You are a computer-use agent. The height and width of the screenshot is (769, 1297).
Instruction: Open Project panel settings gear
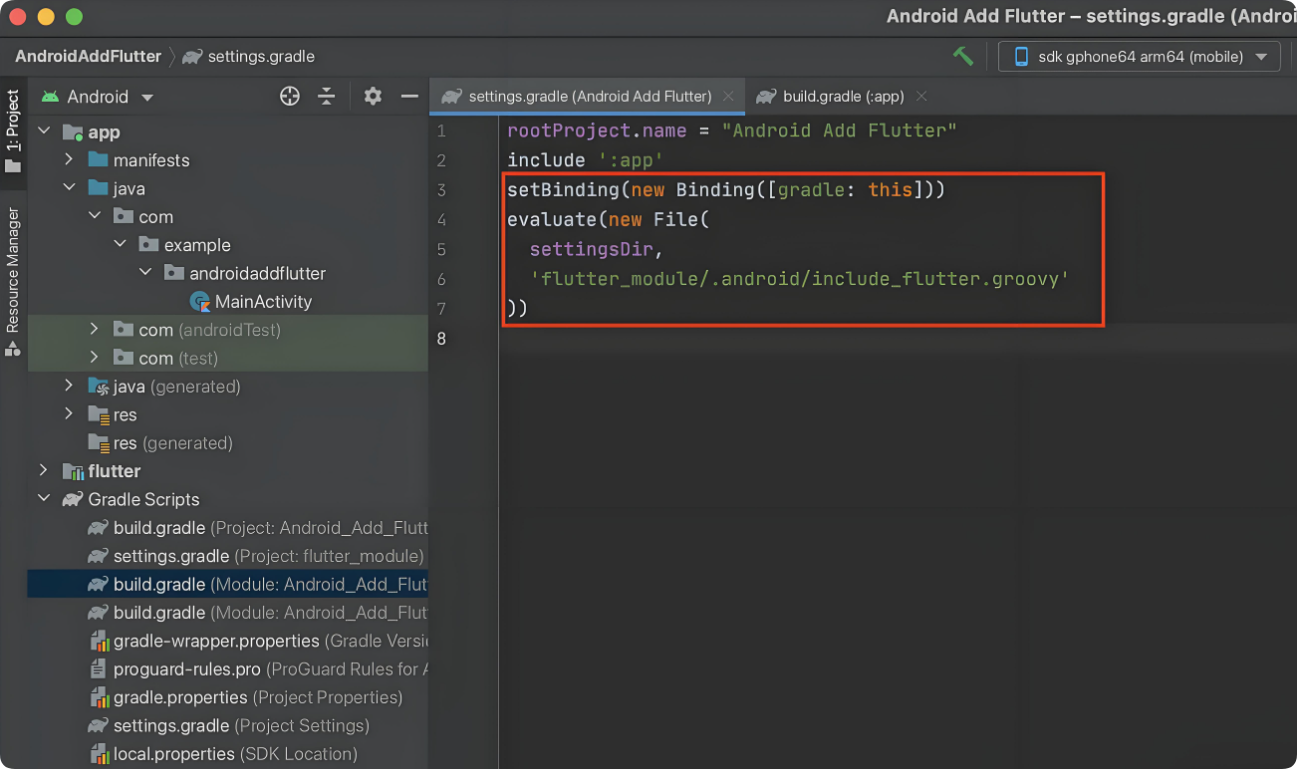click(373, 96)
